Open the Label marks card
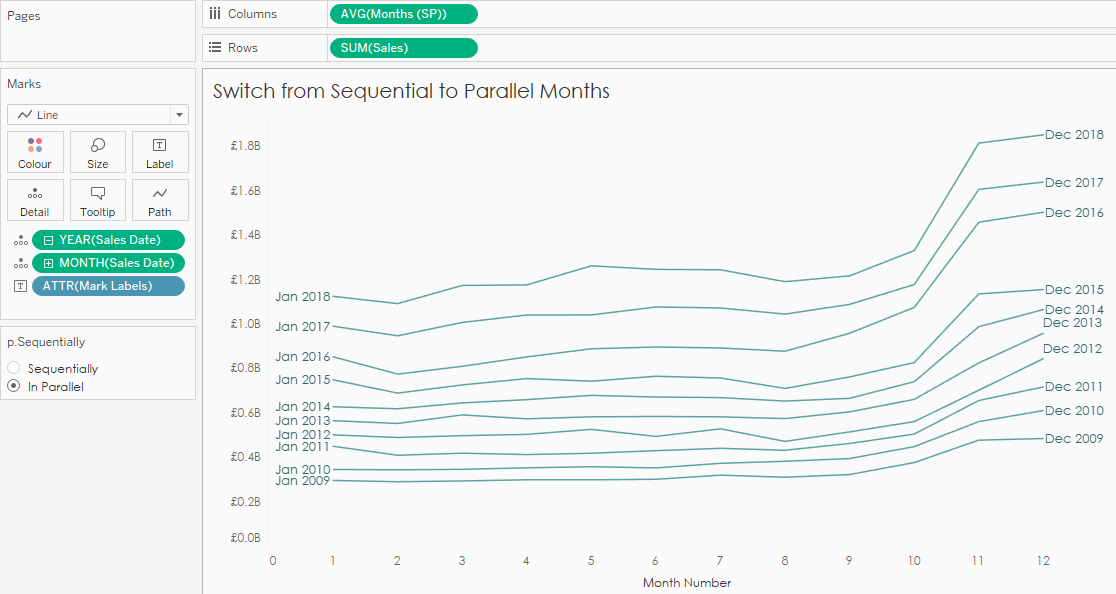Viewport: 1116px width, 594px height. [x=160, y=152]
